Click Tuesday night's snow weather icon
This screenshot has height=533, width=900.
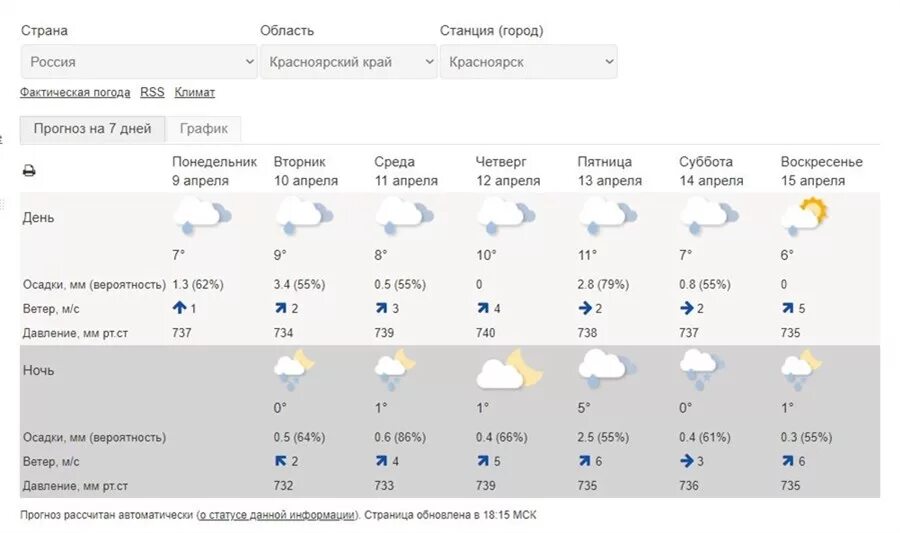point(294,369)
